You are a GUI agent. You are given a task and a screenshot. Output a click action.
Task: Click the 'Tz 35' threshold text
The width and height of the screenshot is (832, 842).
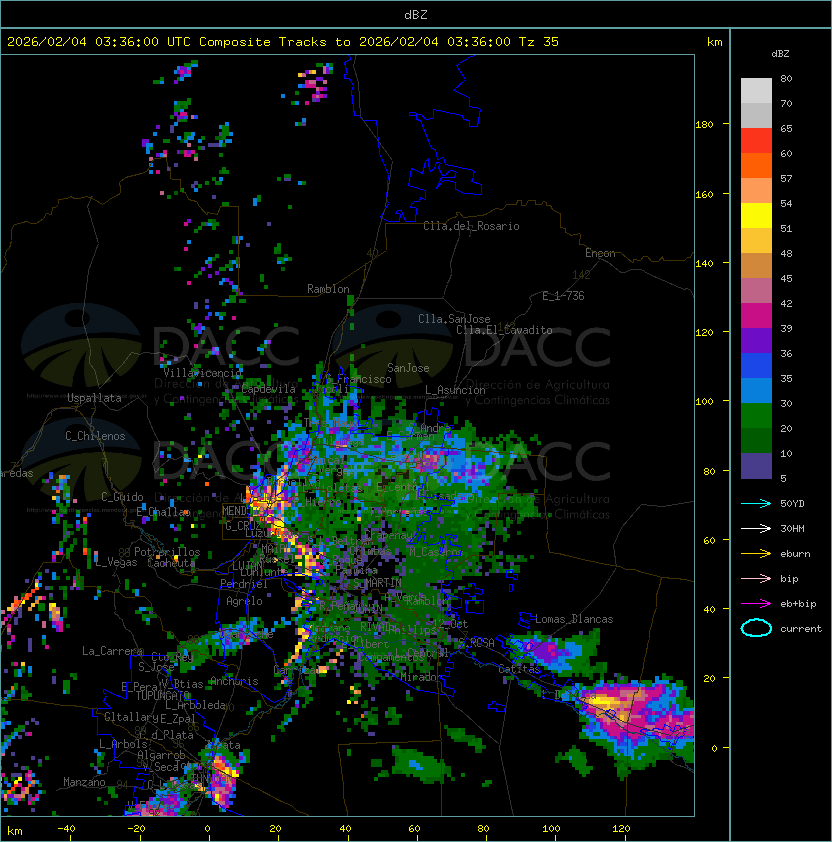click(x=539, y=42)
